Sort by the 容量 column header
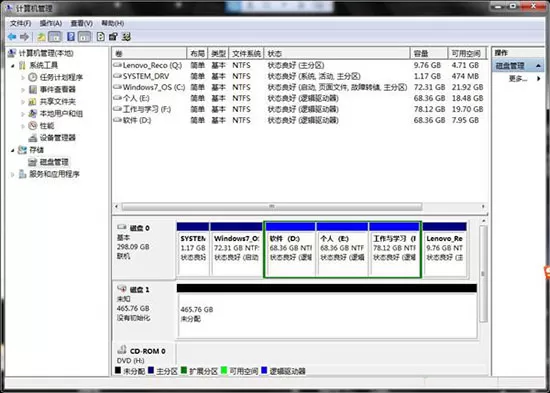The width and height of the screenshot is (550, 393). coord(429,53)
